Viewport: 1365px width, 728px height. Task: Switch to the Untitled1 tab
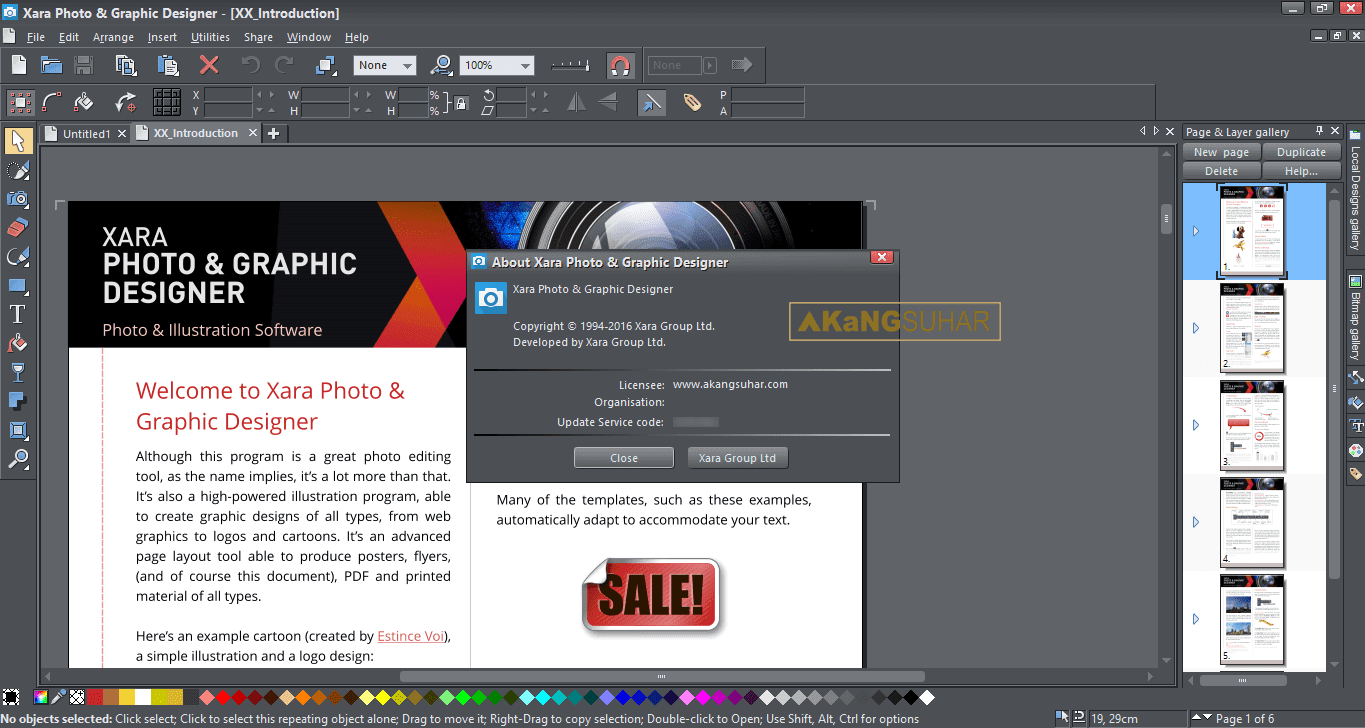pos(86,133)
